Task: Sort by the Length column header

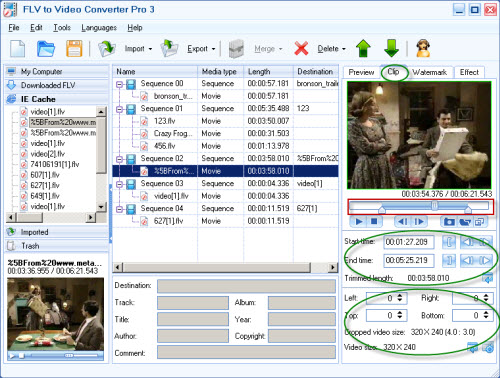Action: 268,71
